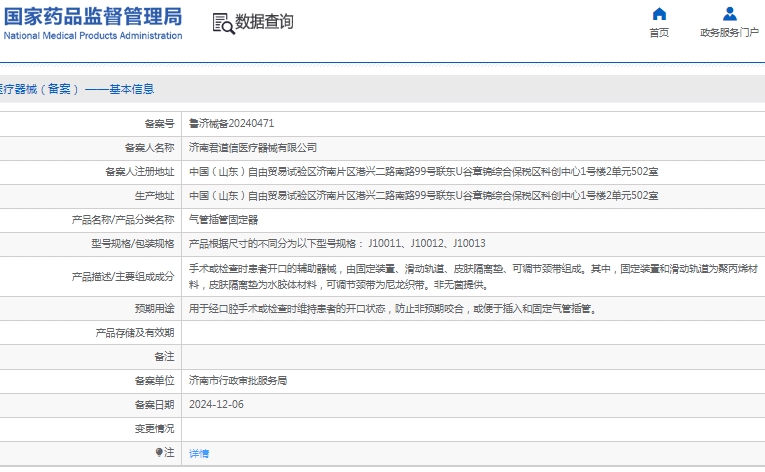Image resolution: width=765 pixels, height=472 pixels.
Task: Click the lightbulb icon beside 注
Action: (x=159, y=452)
